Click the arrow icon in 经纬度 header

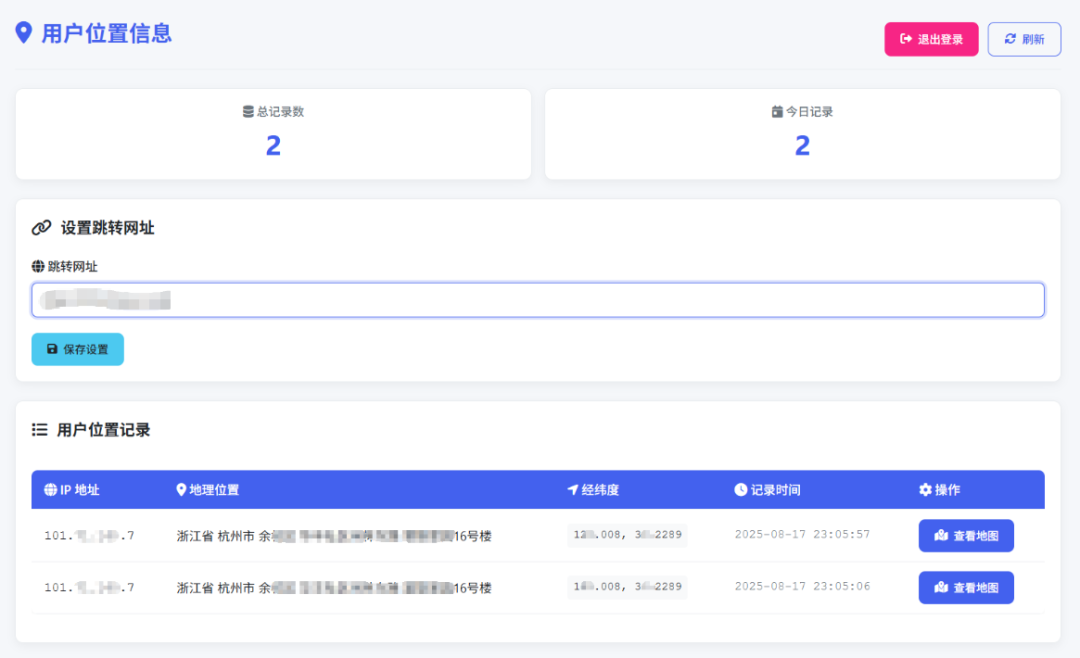click(572, 490)
